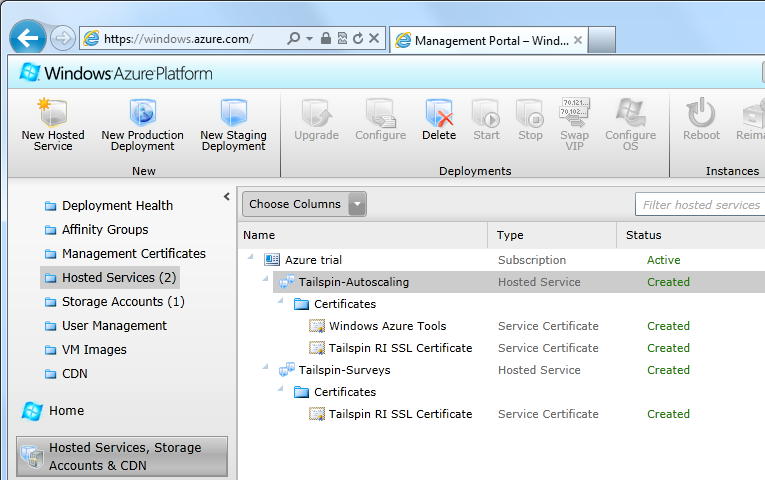Select the Tailspin-Surveys row

tap(502, 370)
